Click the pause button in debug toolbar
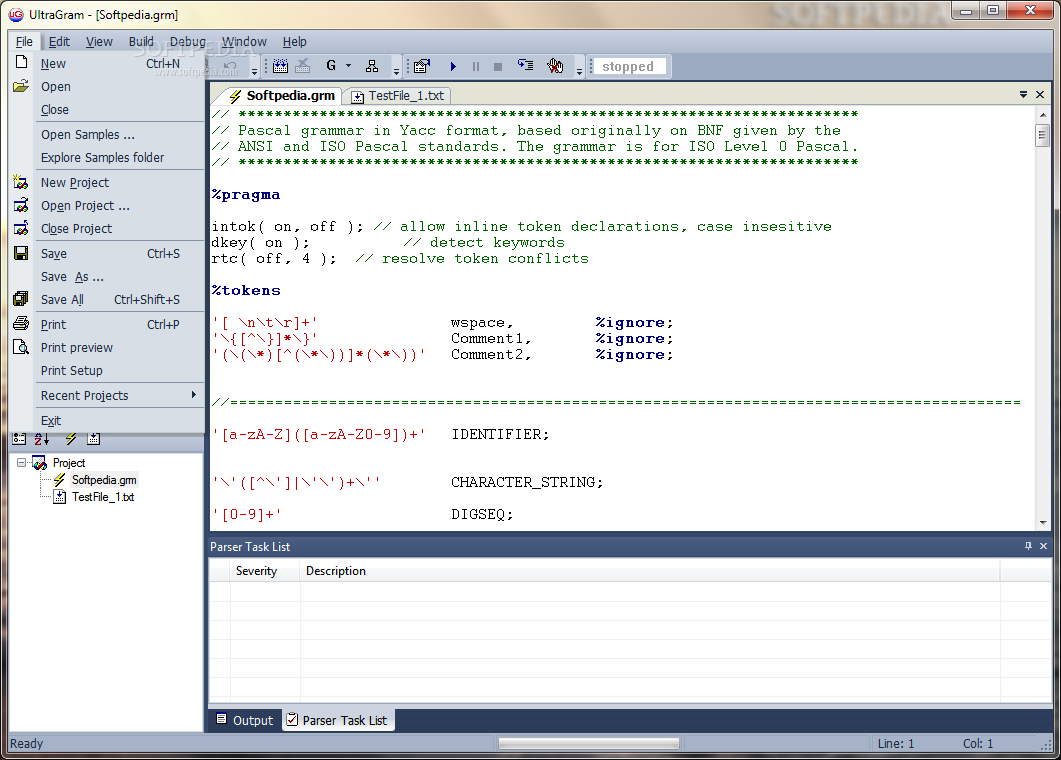 (x=476, y=66)
